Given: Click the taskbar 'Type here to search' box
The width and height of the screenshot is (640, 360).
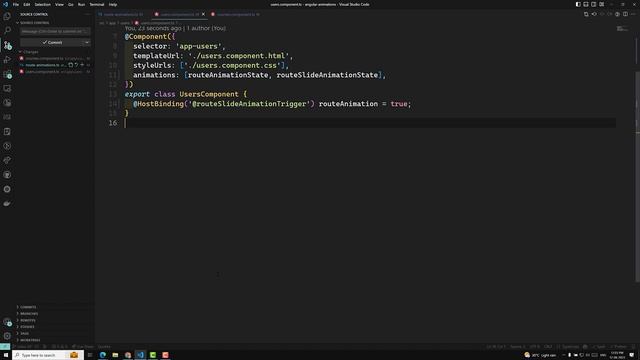Looking at the screenshot, I should coord(48,355).
